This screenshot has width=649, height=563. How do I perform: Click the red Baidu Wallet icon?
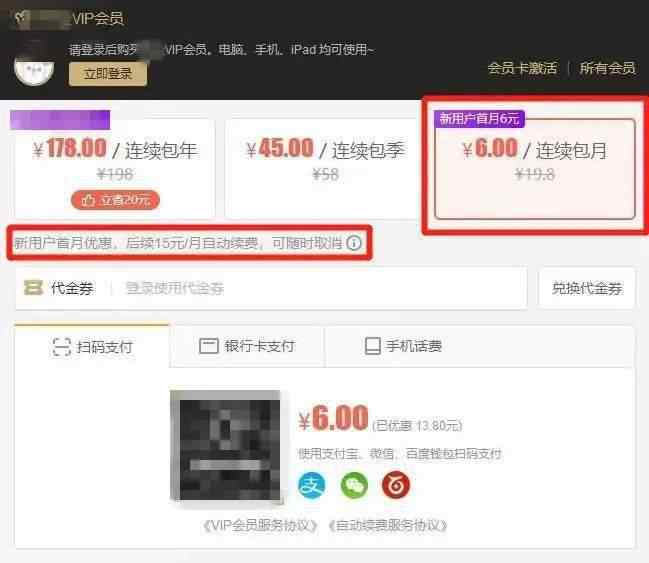click(x=396, y=484)
